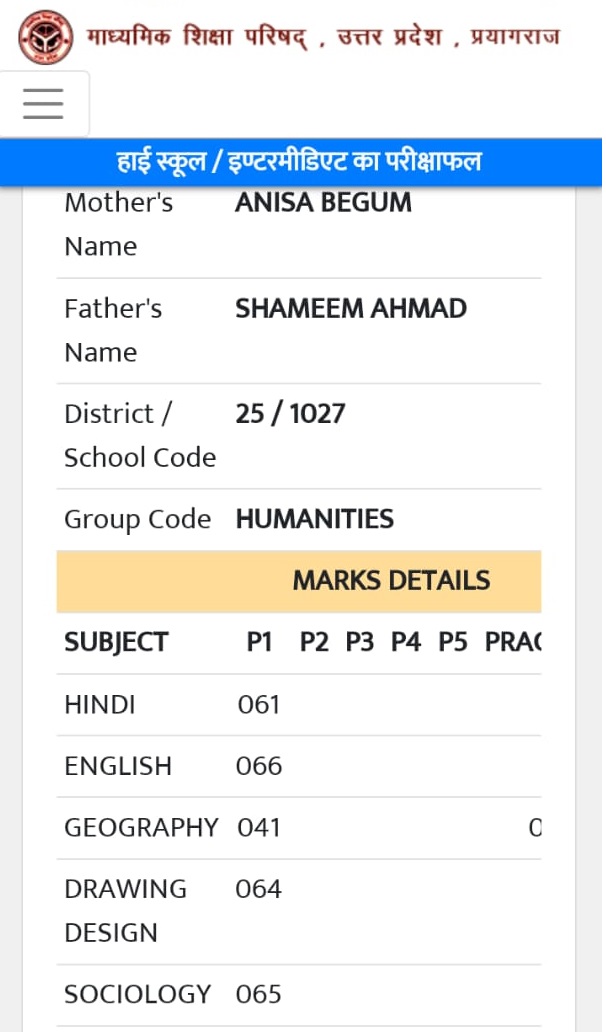This screenshot has width=606, height=1032.
Task: Select father's name SHAMEEM AHMAD
Action: 351,308
